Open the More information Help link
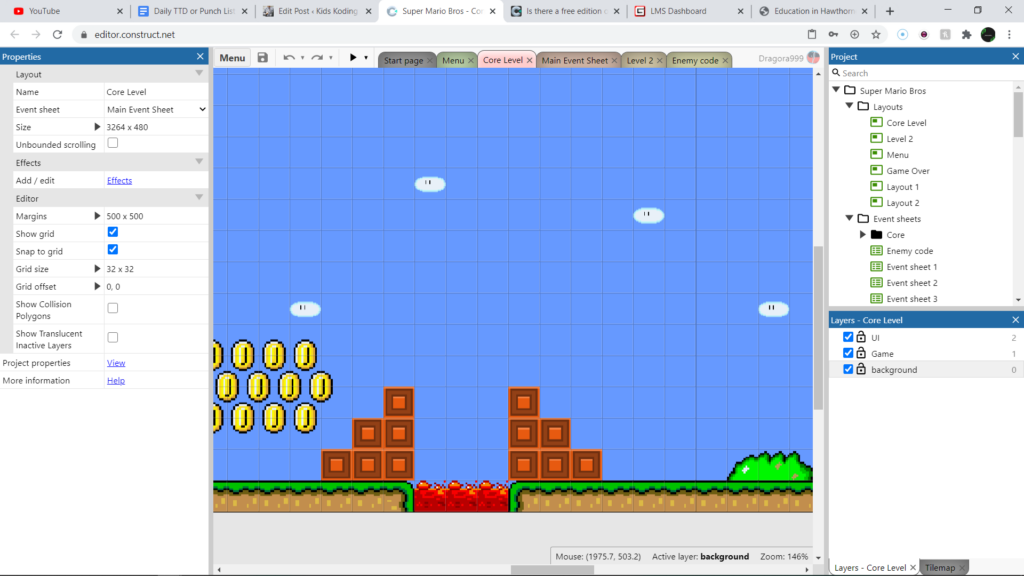The image size is (1024, 576). 116,380
